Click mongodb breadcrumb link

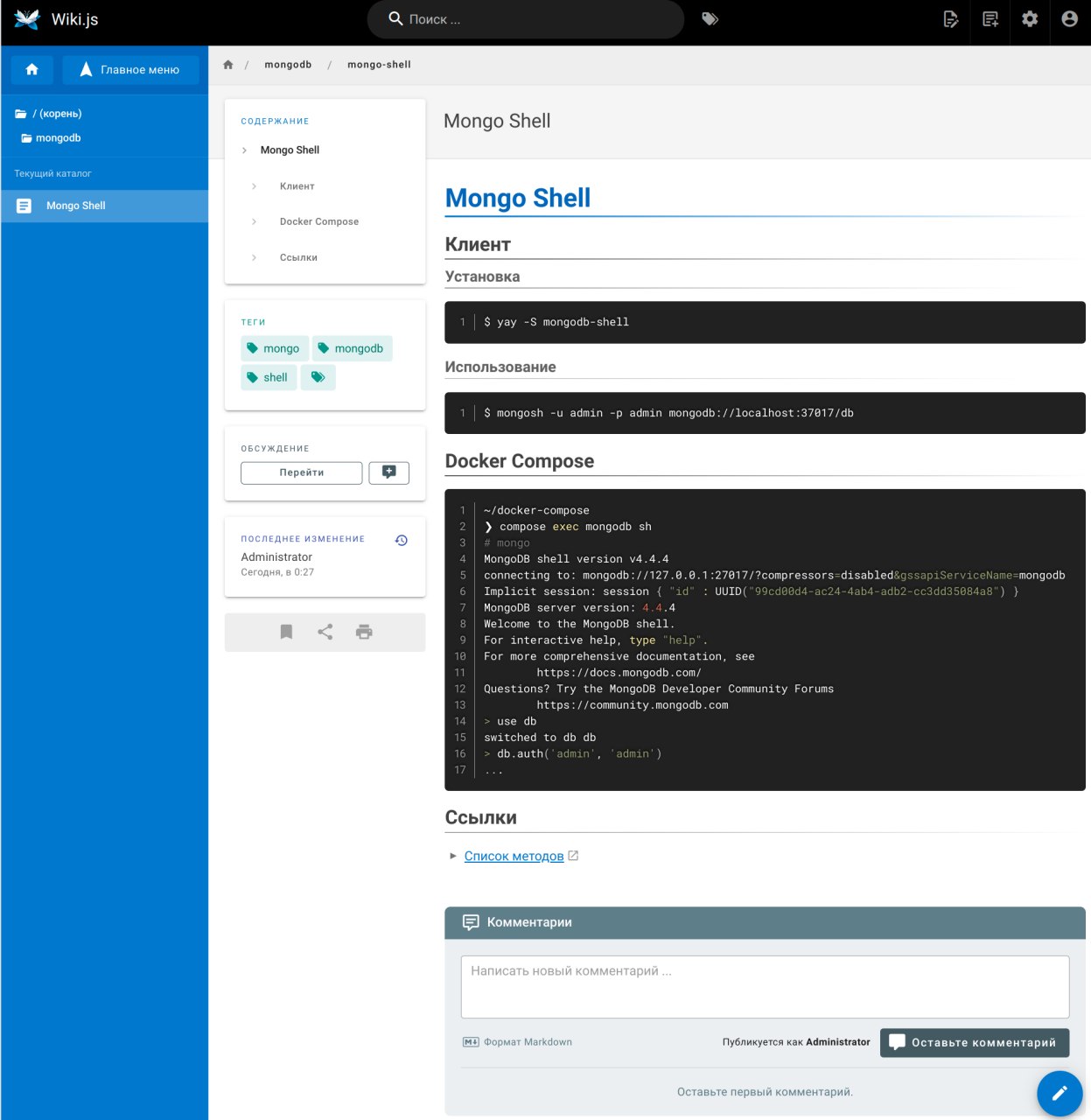(x=288, y=65)
